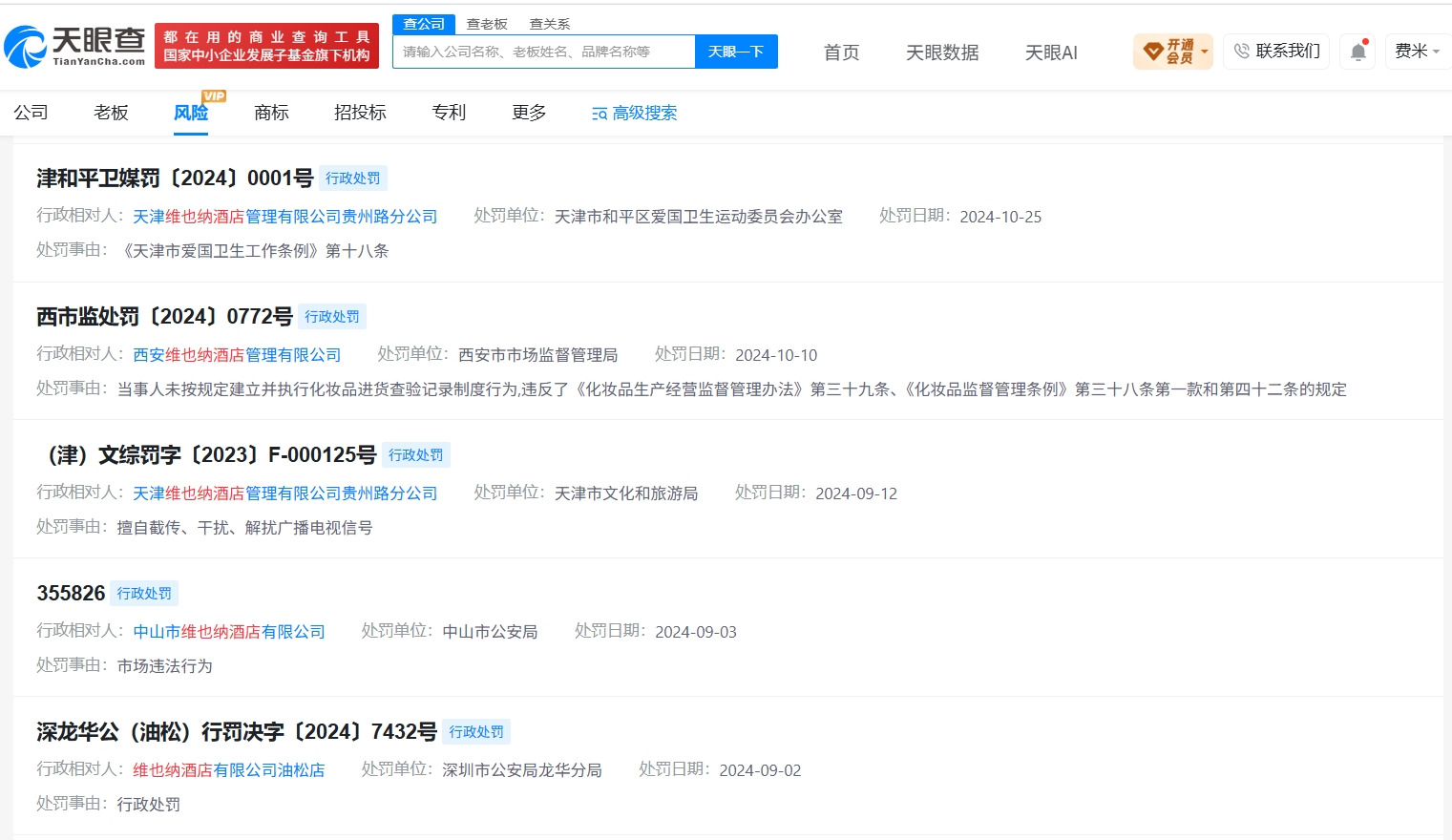Open 维也纳酒店有限公司油松店 company link
The height and width of the screenshot is (840, 1452).
[229, 770]
